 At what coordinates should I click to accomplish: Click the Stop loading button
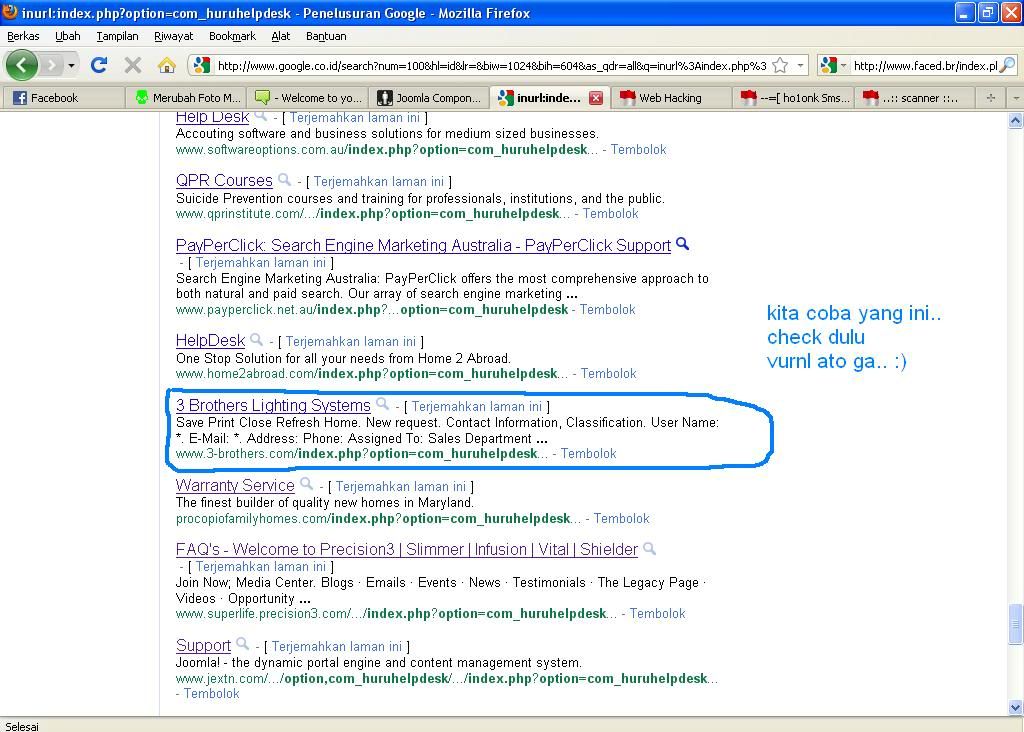click(132, 65)
